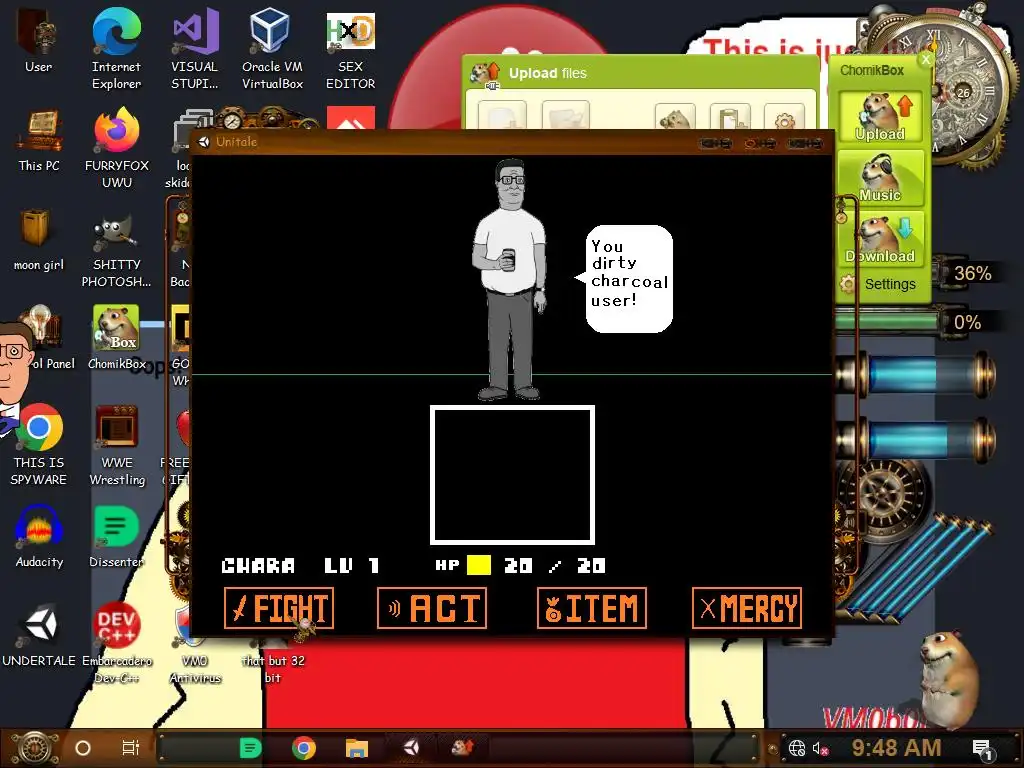Close the ChomikBox panel
Screen dimensions: 1024x768
(925, 59)
